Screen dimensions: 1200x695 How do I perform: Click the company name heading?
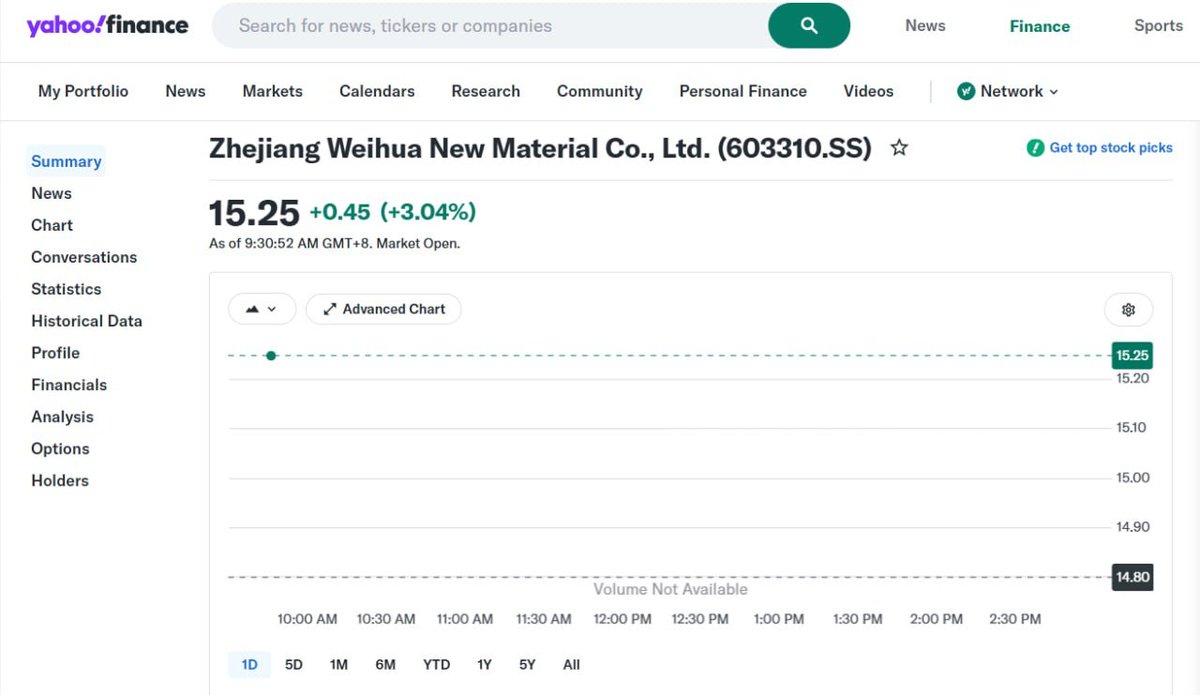(540, 148)
